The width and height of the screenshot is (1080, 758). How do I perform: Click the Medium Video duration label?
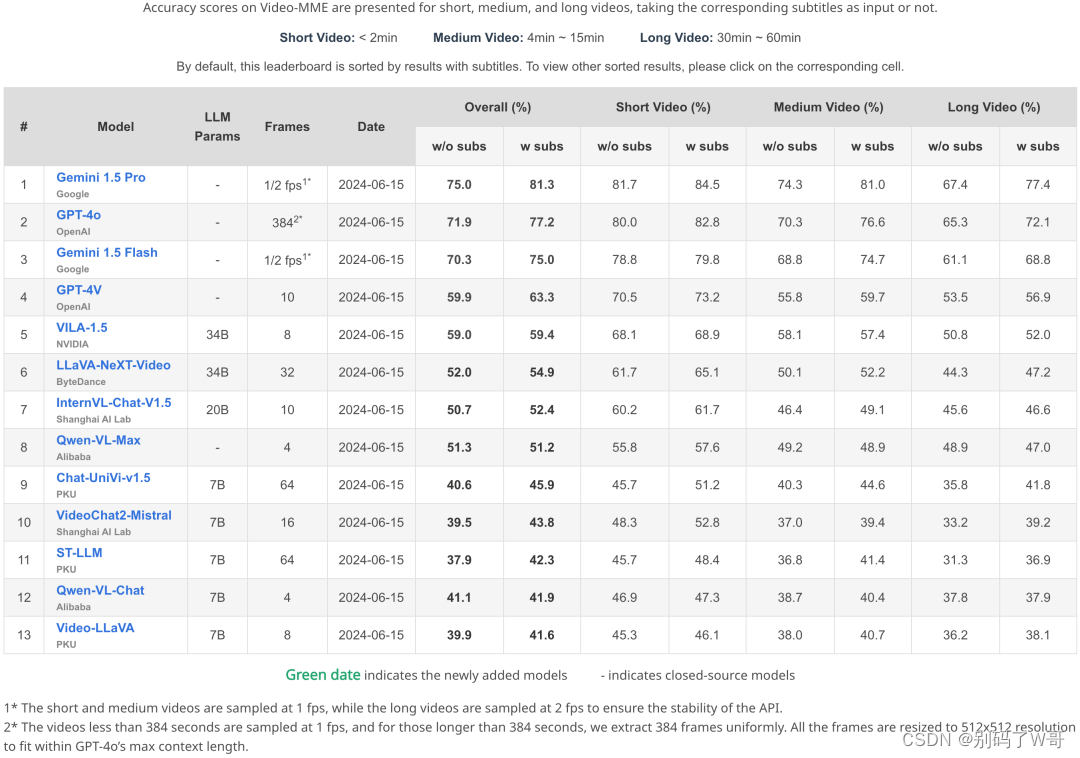[519, 38]
